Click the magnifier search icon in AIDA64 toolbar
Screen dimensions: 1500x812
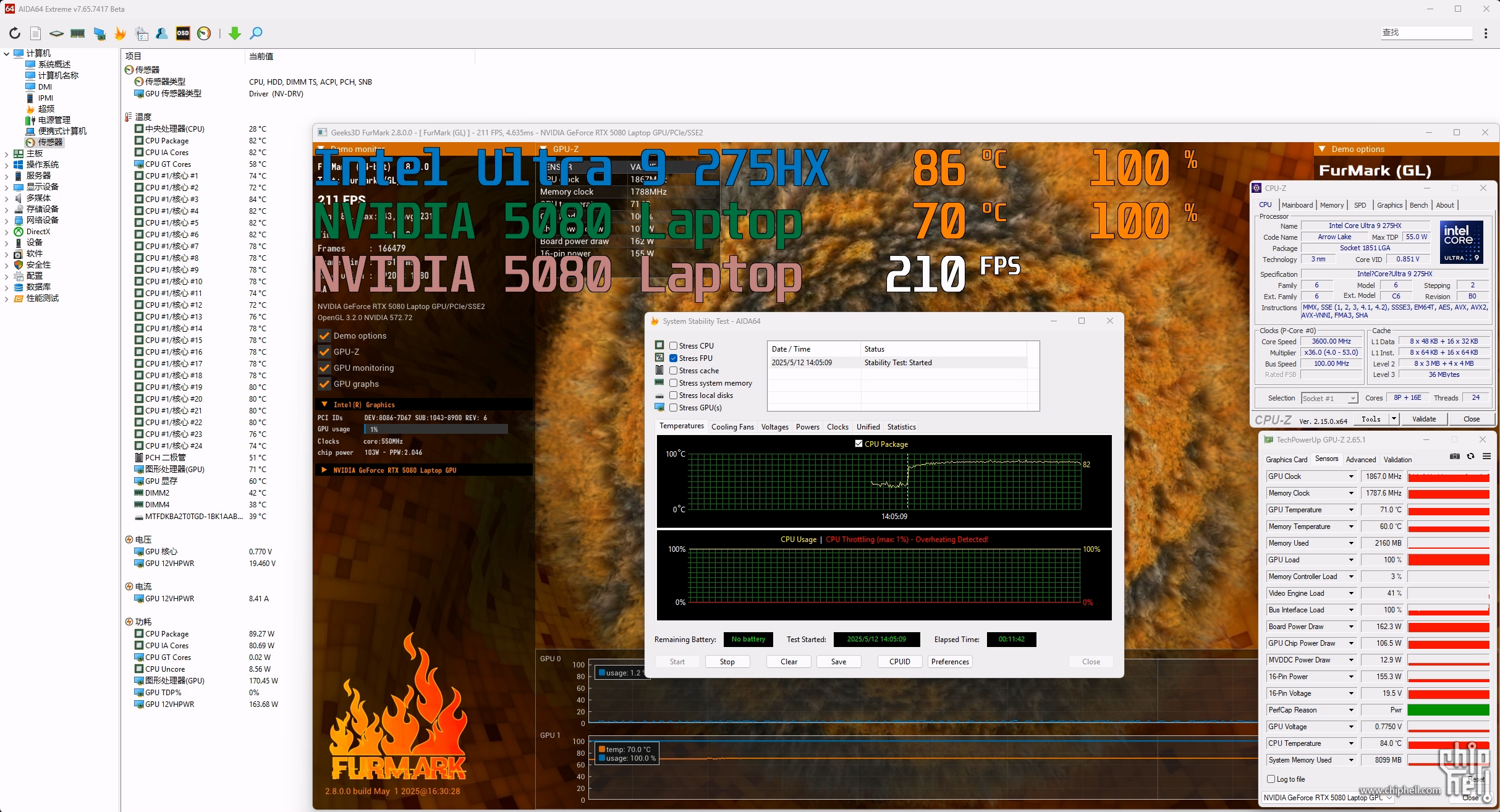click(256, 33)
